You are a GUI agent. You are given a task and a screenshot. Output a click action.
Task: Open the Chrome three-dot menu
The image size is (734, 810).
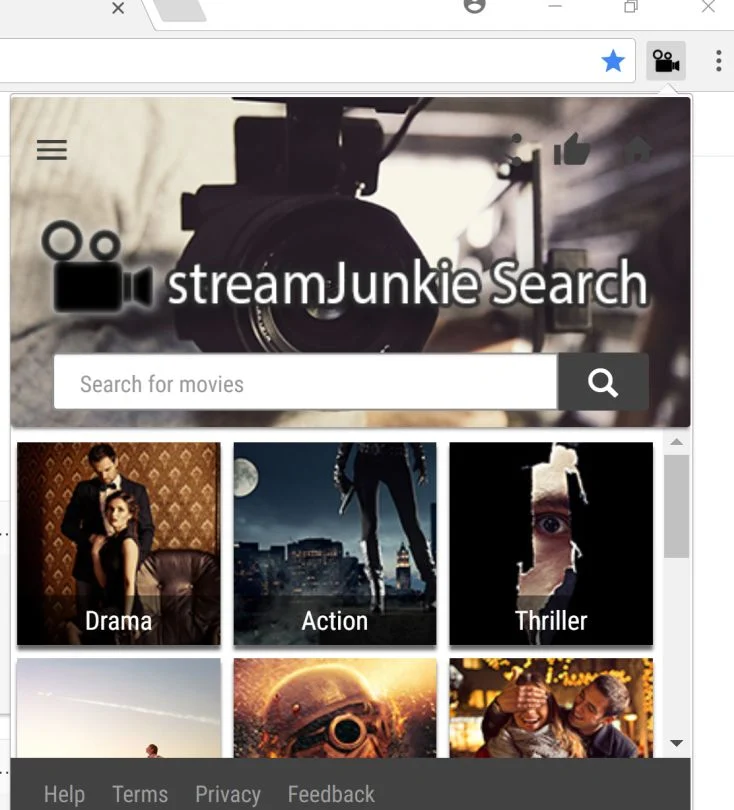point(719,61)
